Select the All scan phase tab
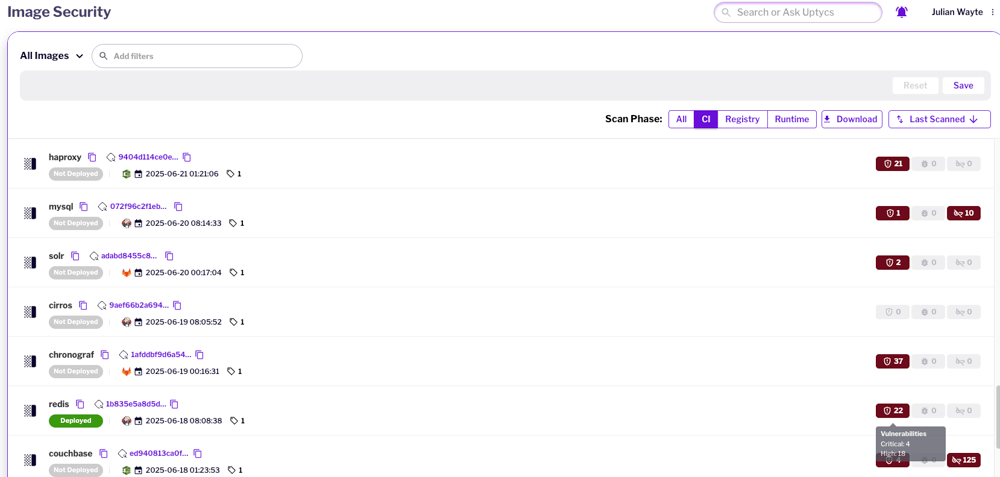This screenshot has width=1000, height=477. click(681, 119)
